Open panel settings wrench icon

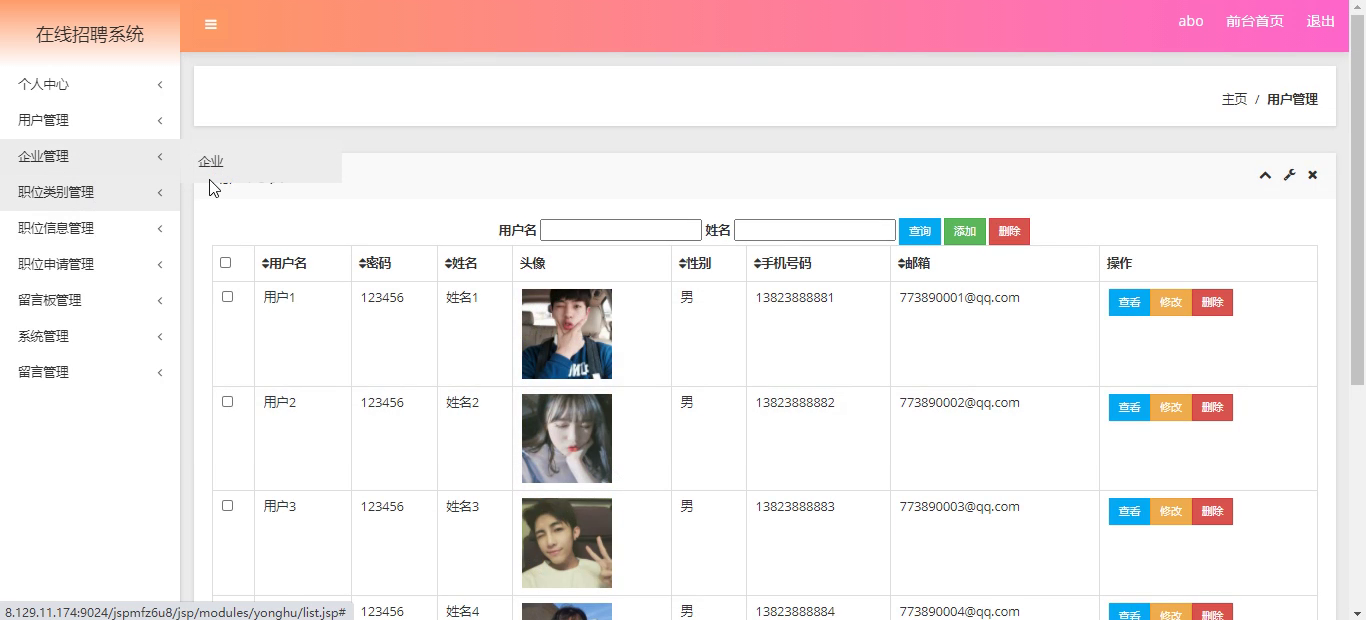tap(1290, 175)
